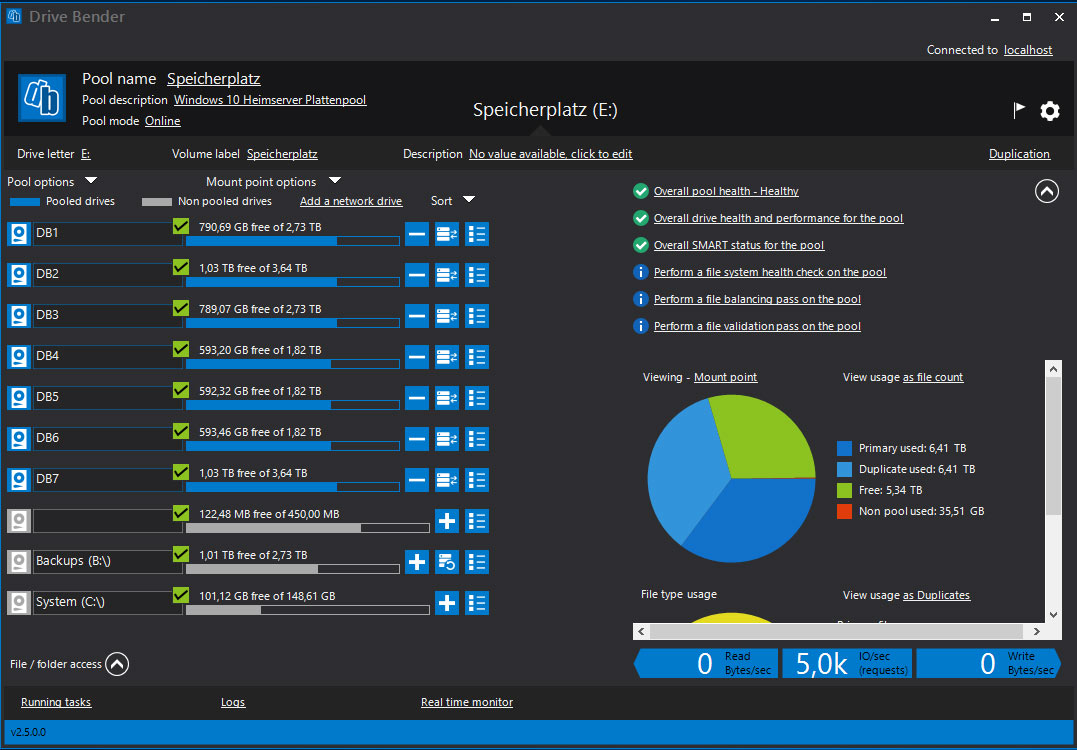Toggle the checkbox for drive DB3
1077x750 pixels.
(181, 308)
